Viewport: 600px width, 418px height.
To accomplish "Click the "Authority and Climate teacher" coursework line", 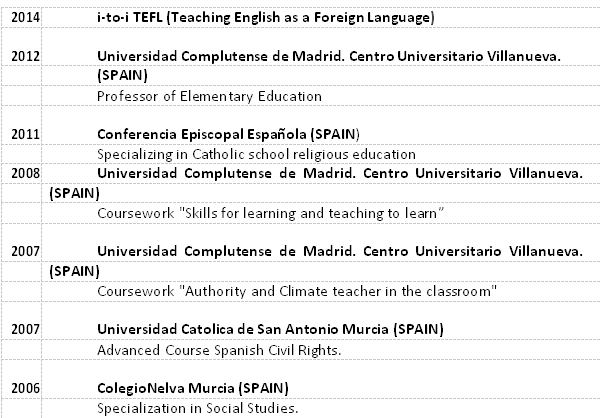I will pyautogui.click(x=297, y=290).
